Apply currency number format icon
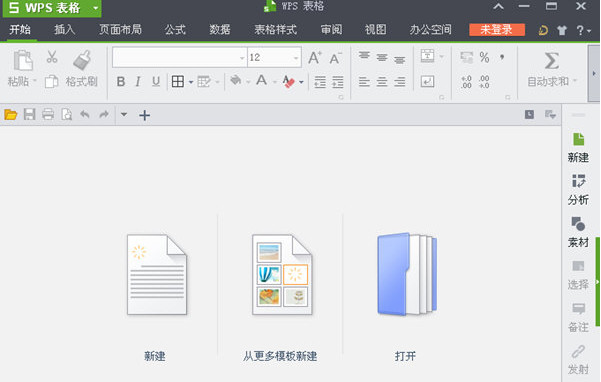Screen dimensions: 601x382 [466, 57]
